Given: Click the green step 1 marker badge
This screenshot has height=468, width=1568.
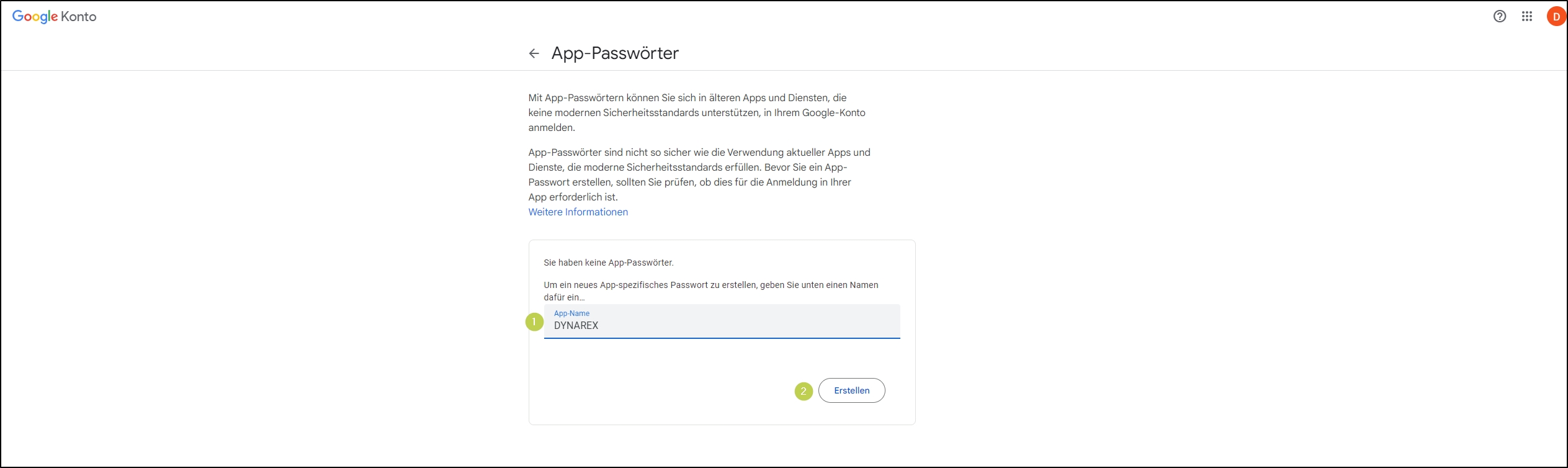Looking at the screenshot, I should pyautogui.click(x=534, y=322).
